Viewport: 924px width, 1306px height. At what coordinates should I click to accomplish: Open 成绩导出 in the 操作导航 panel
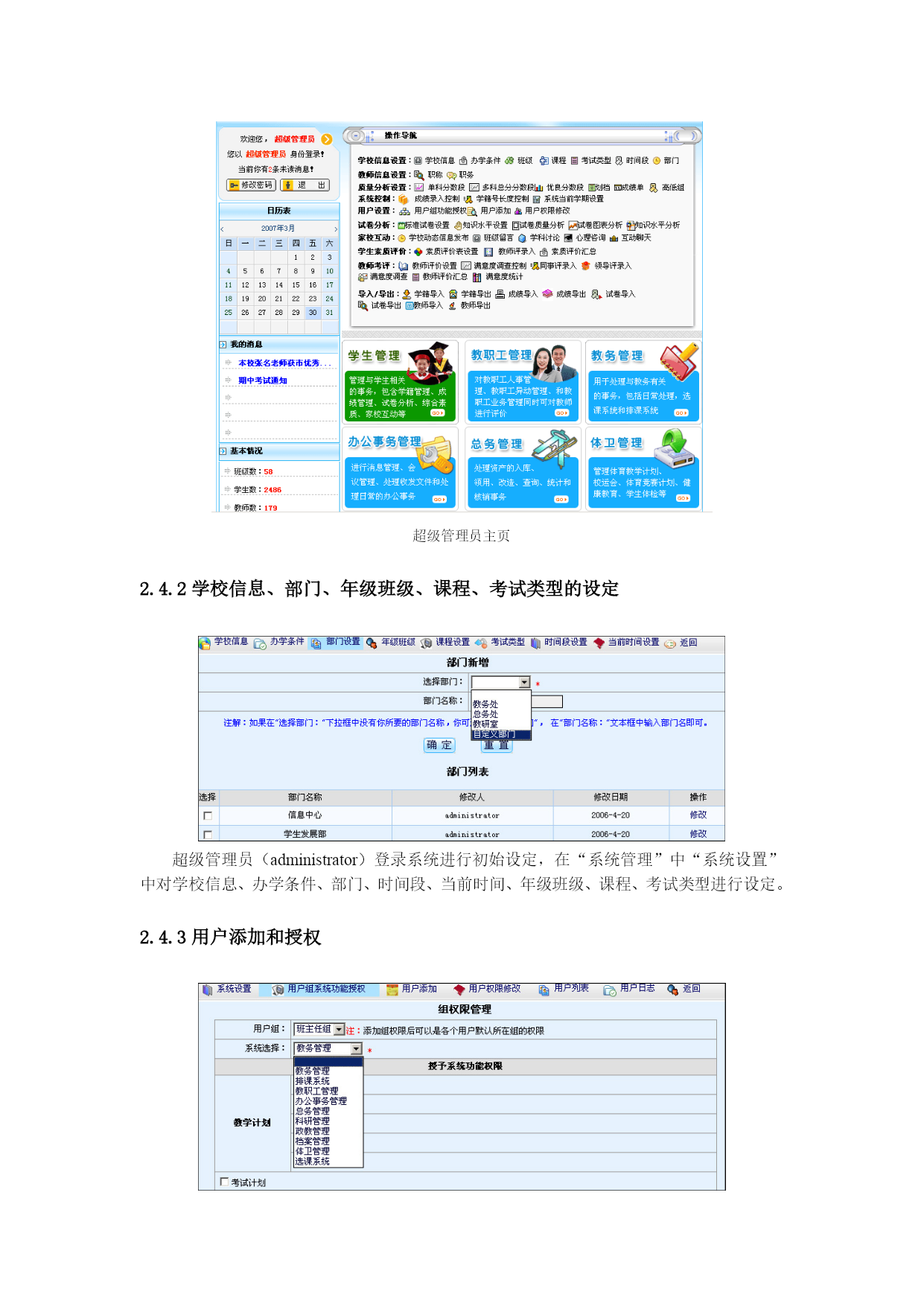[571, 294]
